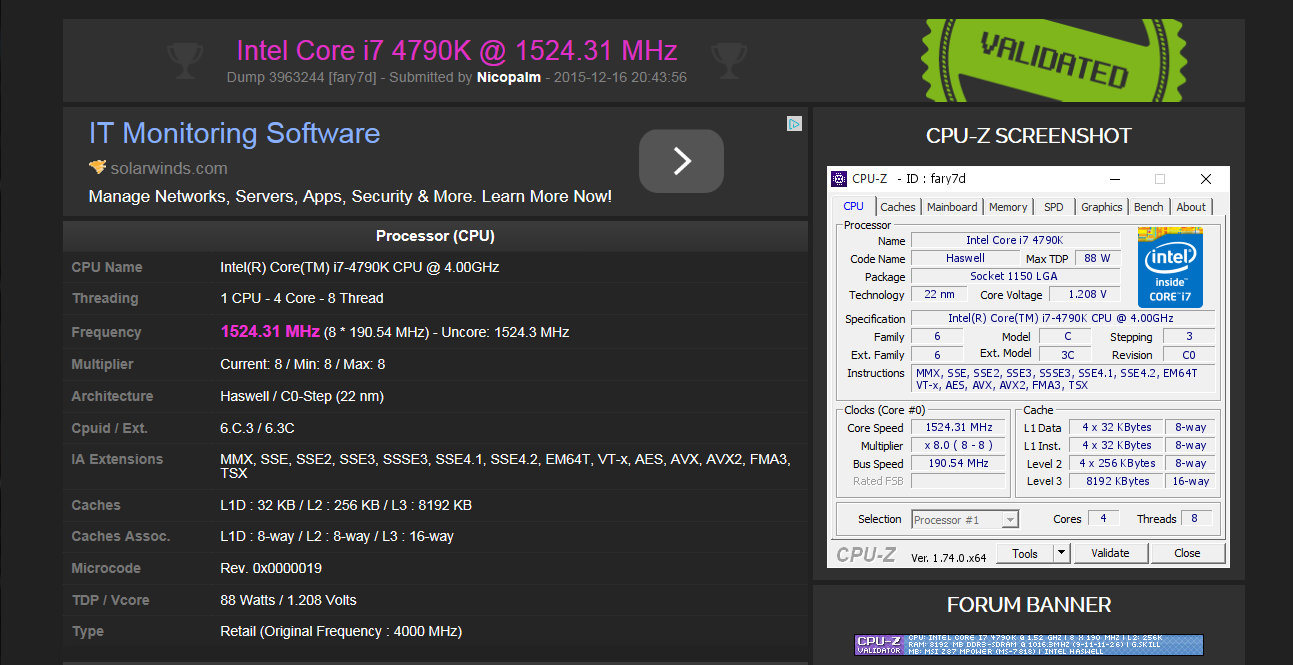
Task: Click the ad's right-arrow button
Action: (681, 161)
